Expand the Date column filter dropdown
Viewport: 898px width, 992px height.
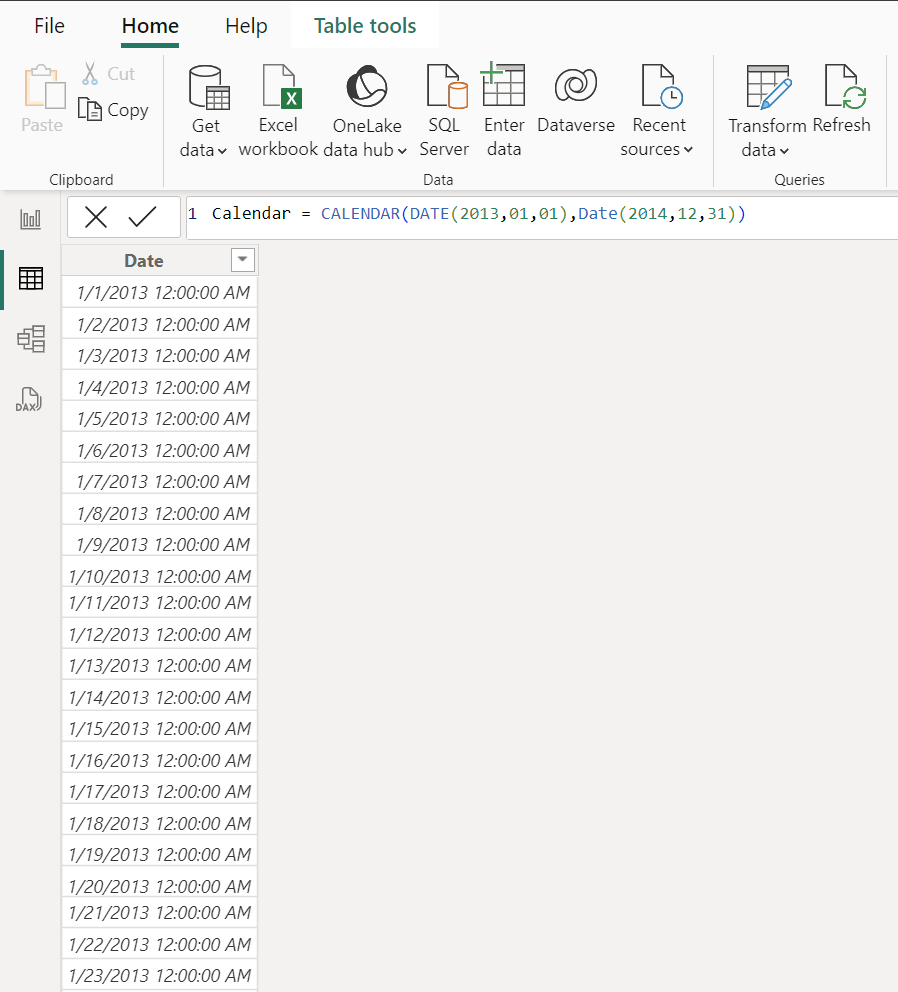(242, 259)
